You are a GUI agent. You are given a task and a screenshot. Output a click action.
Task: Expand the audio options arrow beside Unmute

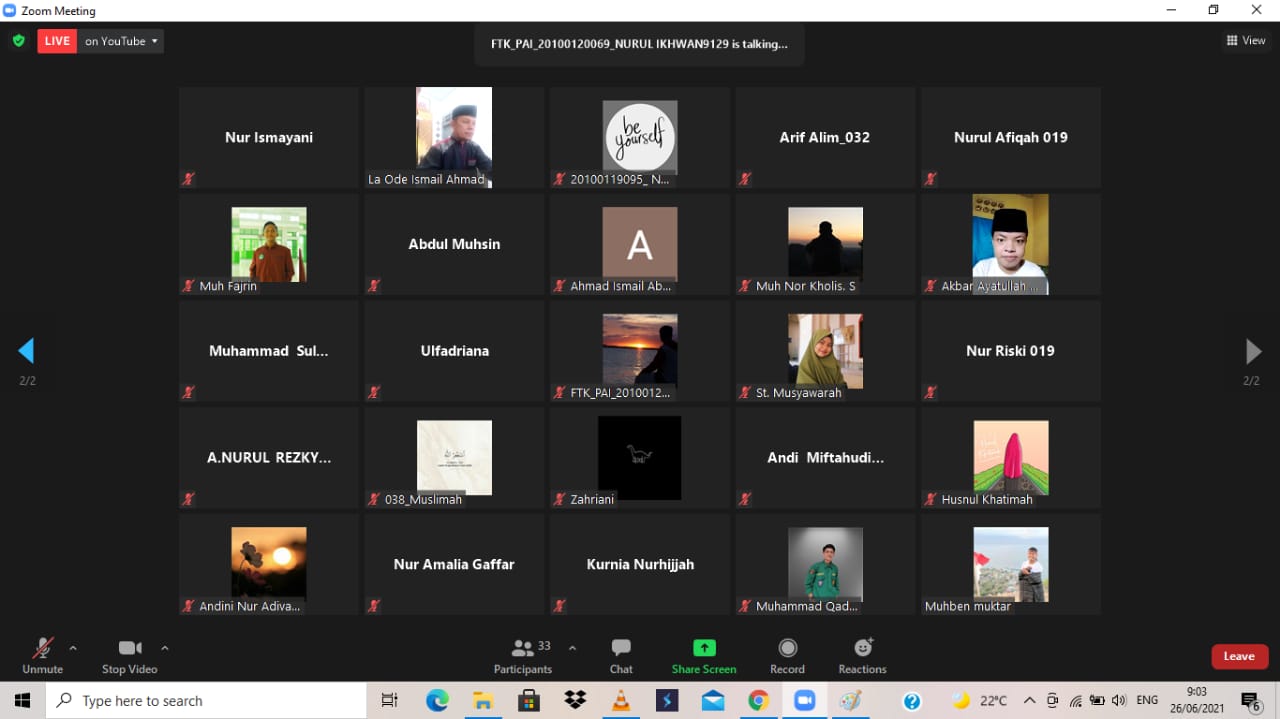pyautogui.click(x=73, y=648)
